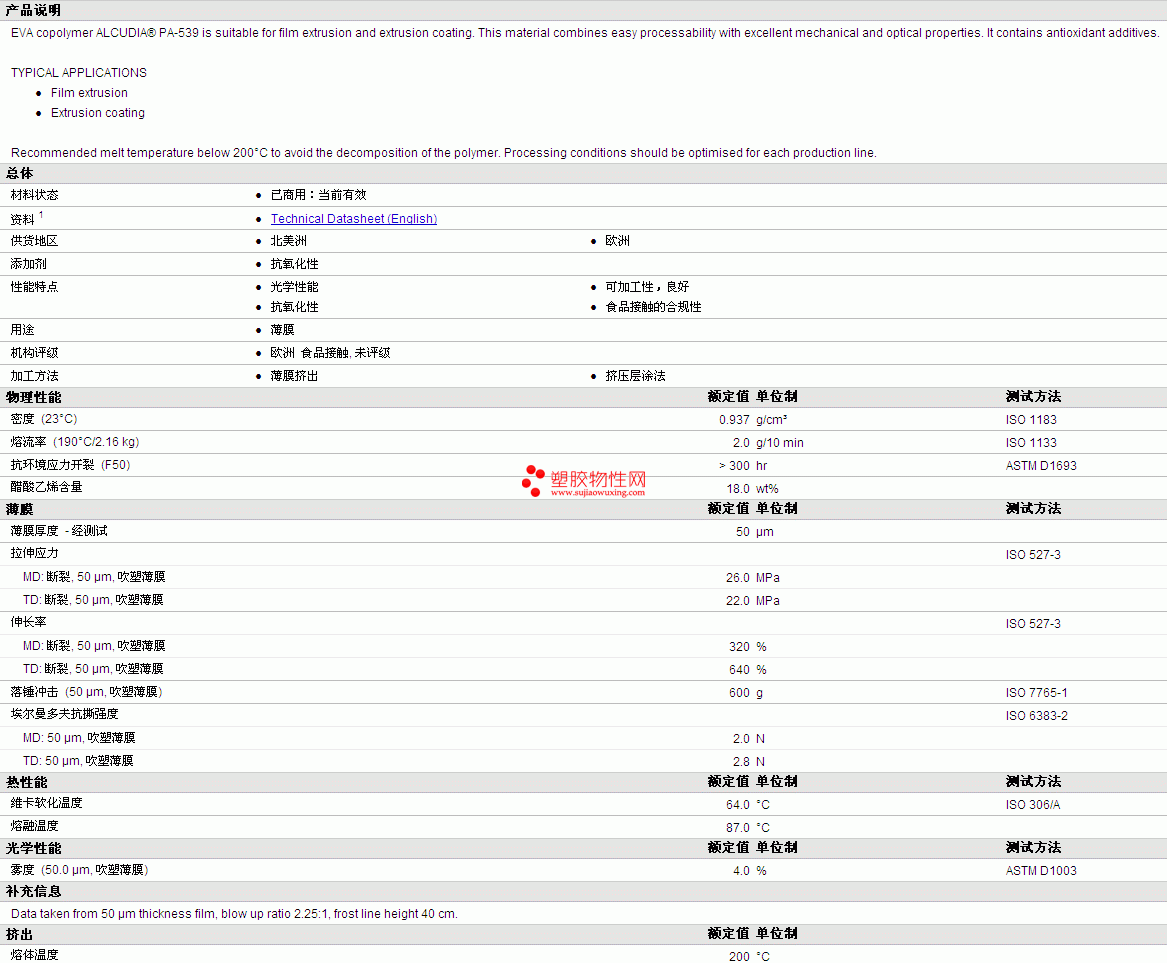Click the ISO 7765-1 test method
Image resolution: width=1167 pixels, height=963 pixels.
point(1037,694)
